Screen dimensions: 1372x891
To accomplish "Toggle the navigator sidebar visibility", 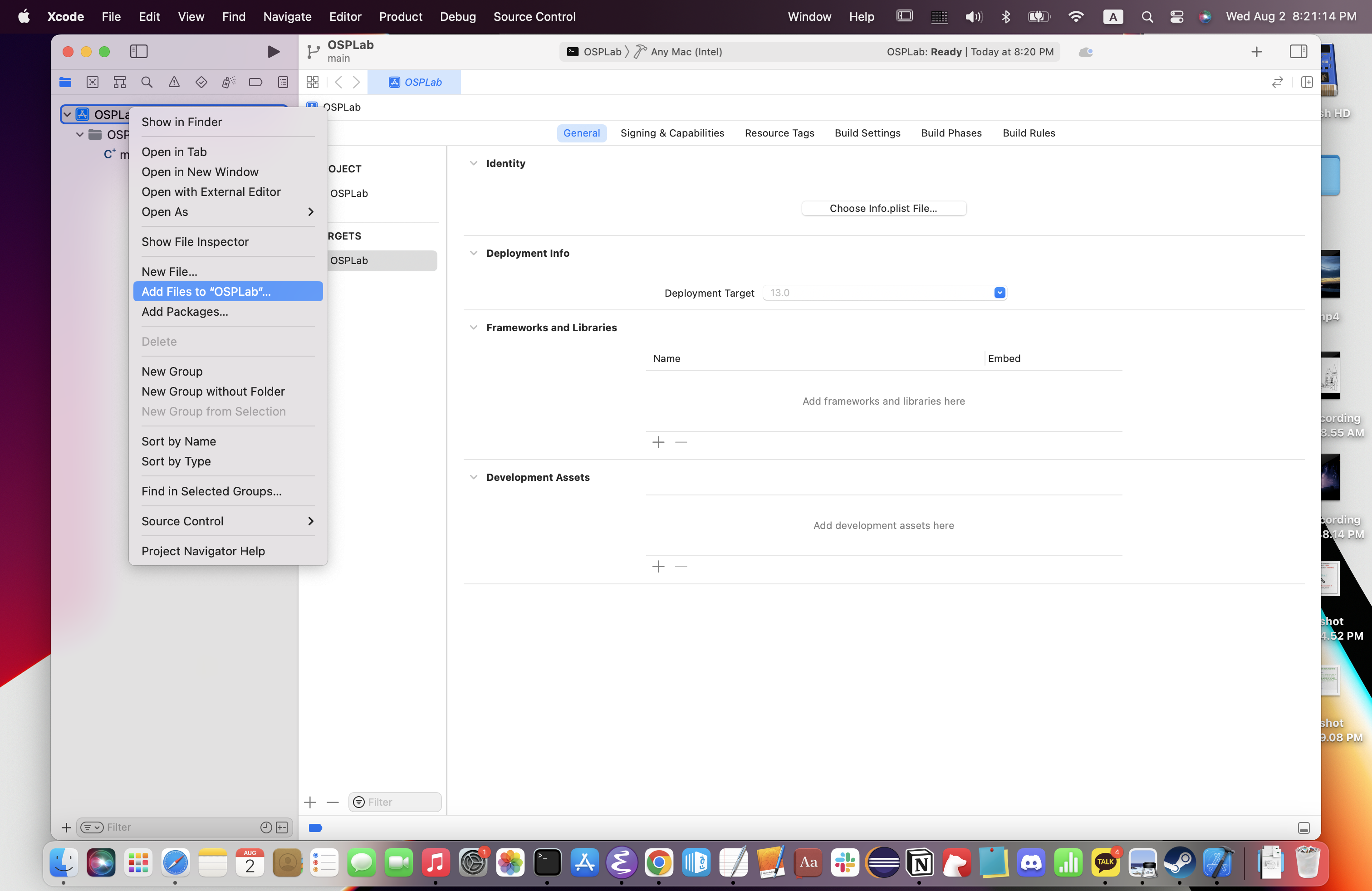I will pyautogui.click(x=139, y=51).
